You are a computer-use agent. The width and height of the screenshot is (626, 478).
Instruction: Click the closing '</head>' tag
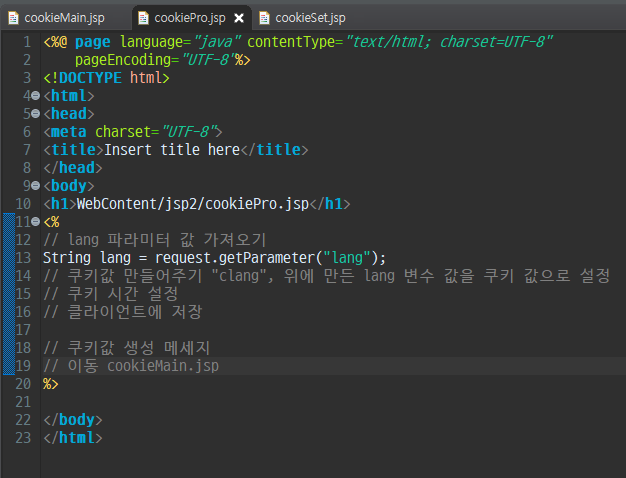[x=73, y=168]
